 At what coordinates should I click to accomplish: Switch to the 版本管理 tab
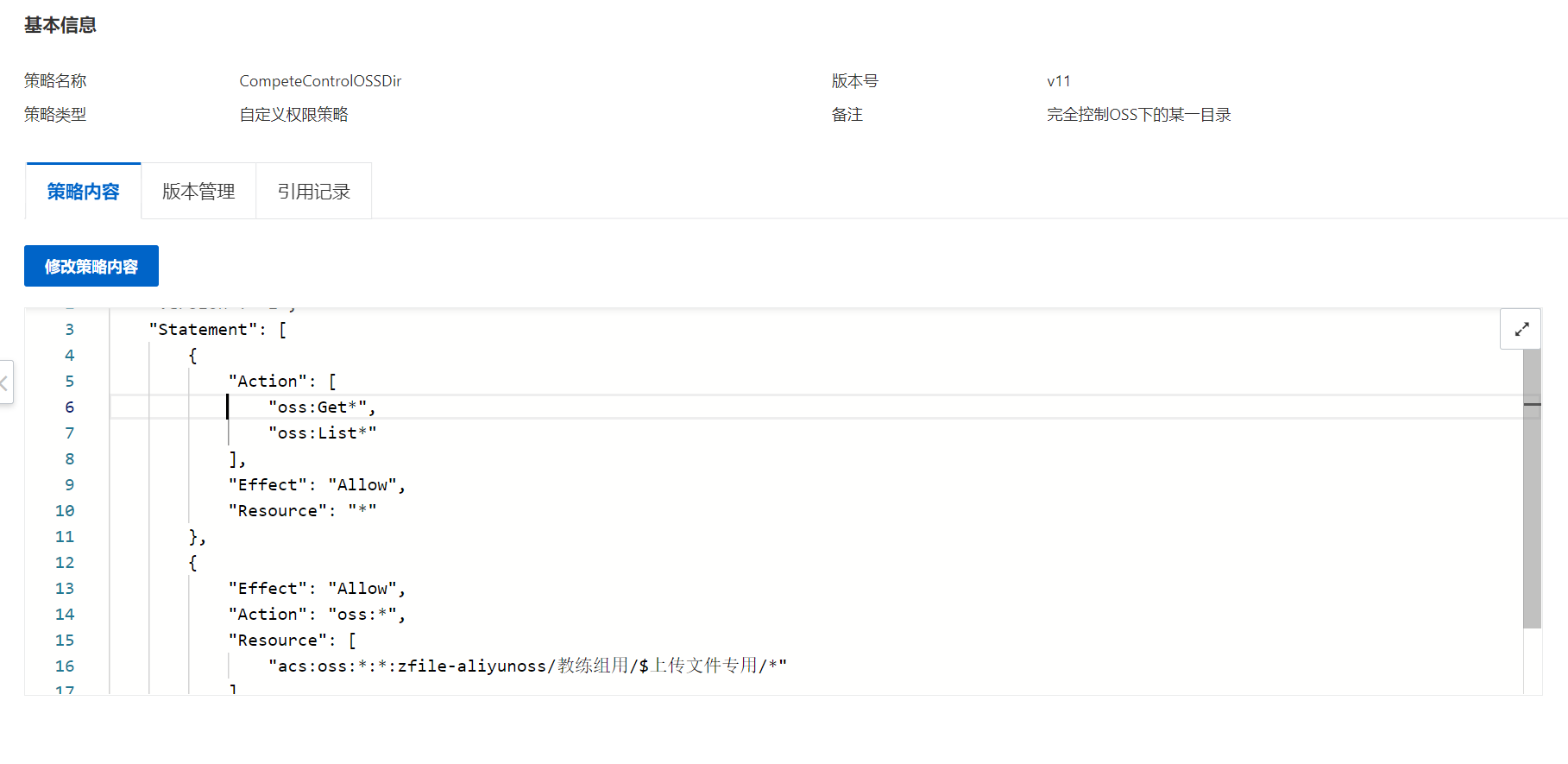[x=198, y=192]
